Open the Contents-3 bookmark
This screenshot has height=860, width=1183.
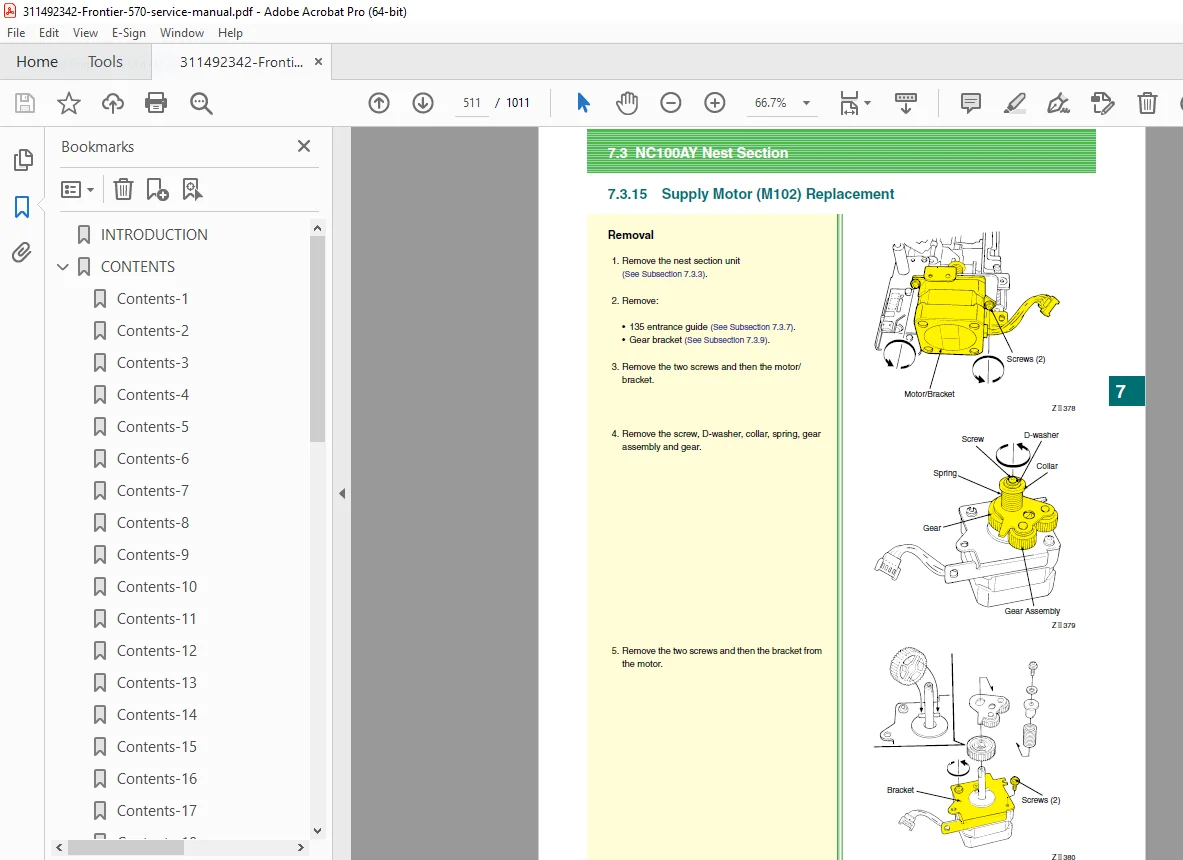pyautogui.click(x=152, y=363)
